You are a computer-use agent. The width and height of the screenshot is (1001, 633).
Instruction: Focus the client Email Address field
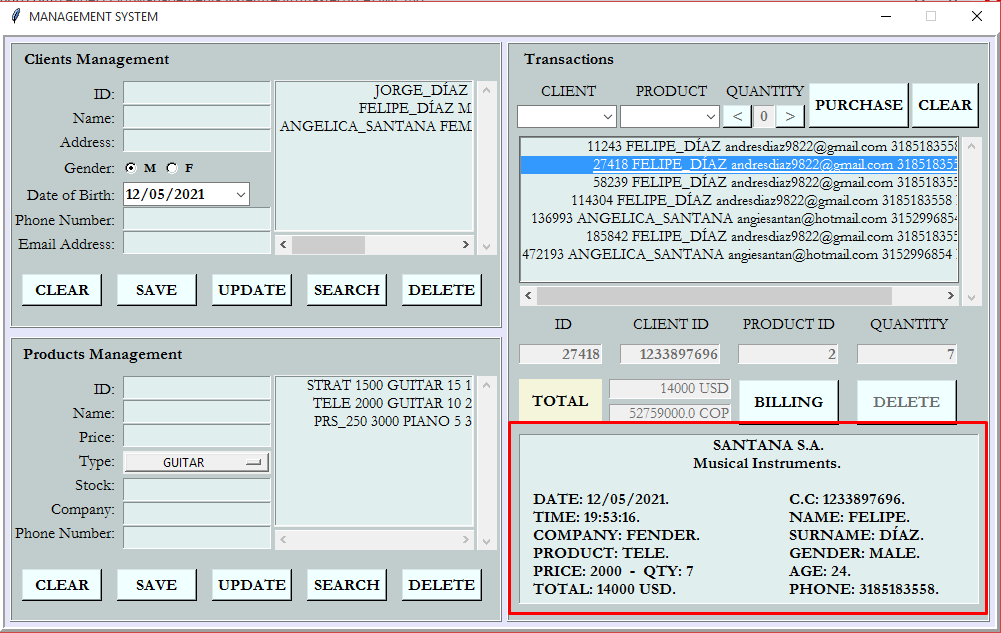[x=197, y=243]
